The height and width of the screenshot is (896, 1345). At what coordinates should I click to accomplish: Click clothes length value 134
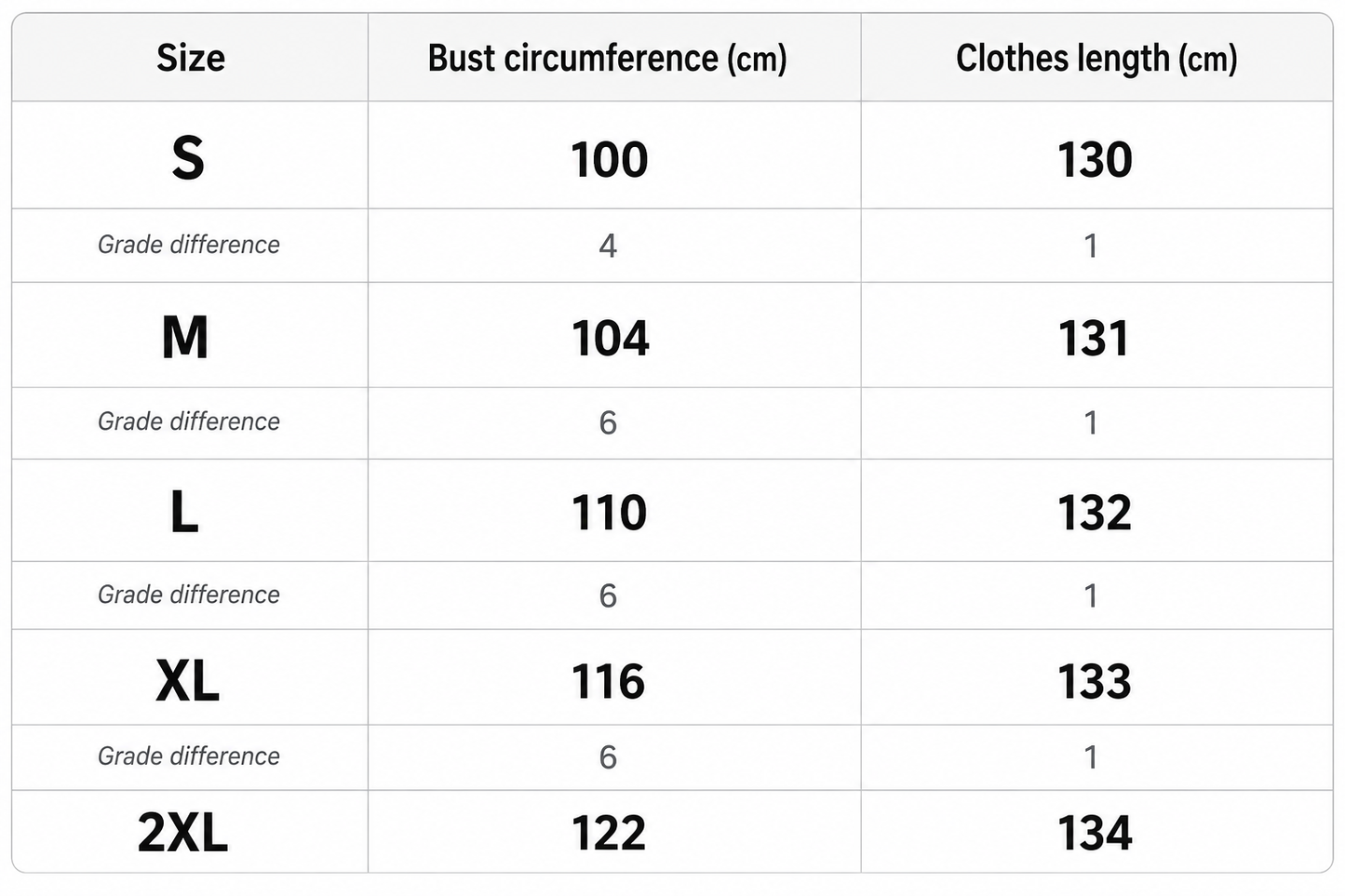1096,834
